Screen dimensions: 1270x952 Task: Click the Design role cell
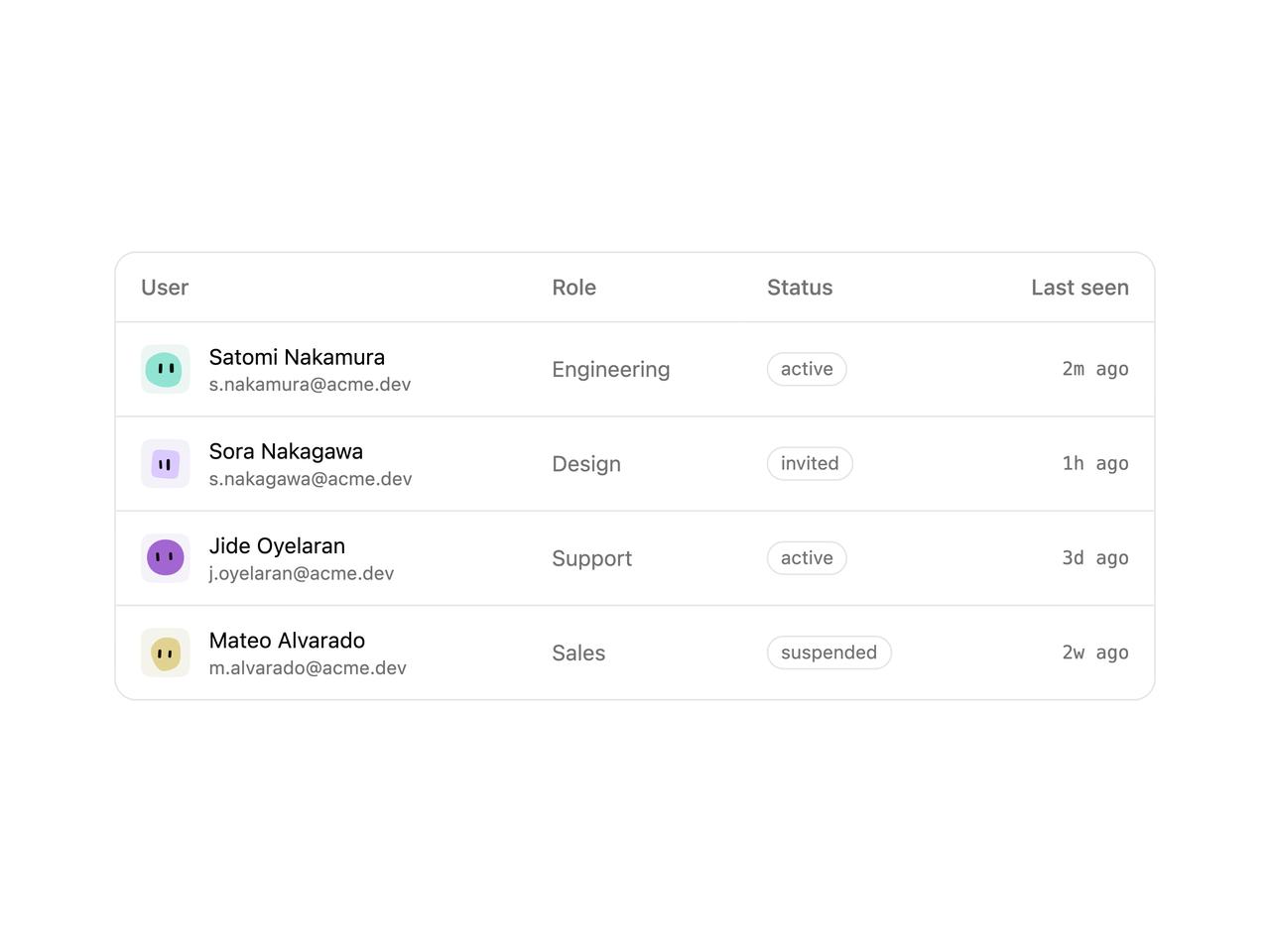586,464
